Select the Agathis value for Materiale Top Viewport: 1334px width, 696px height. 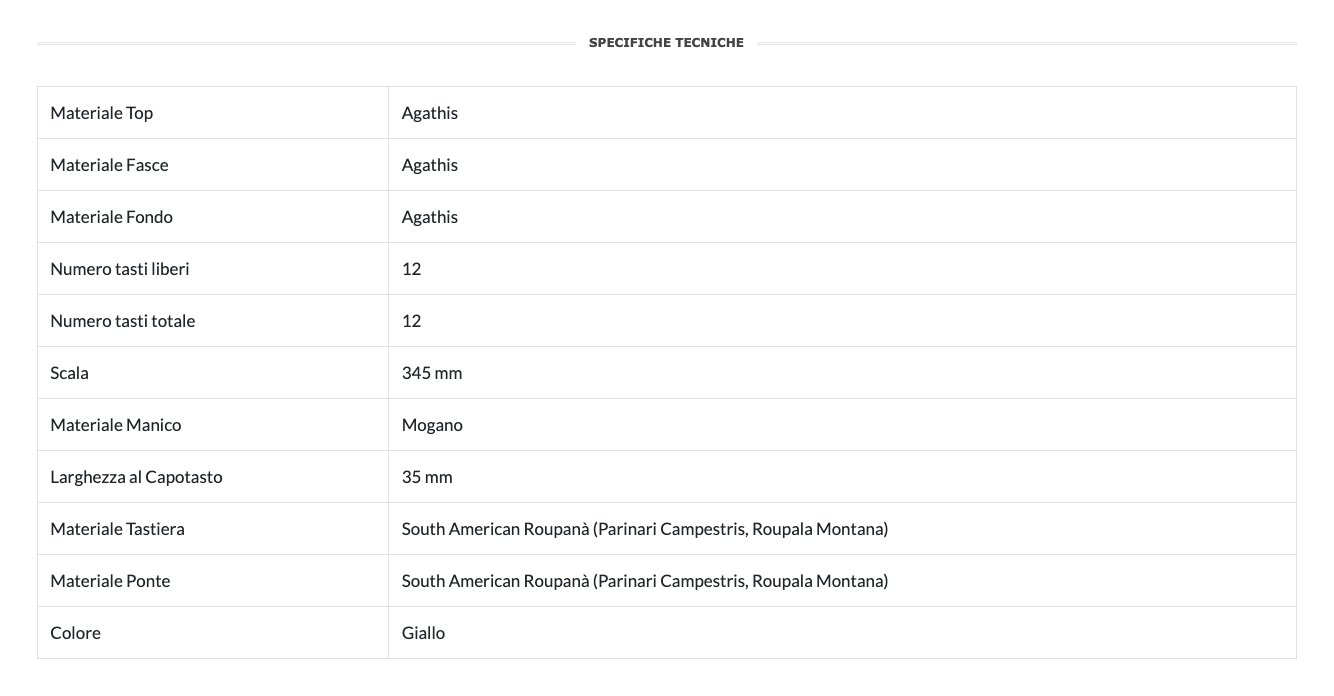(429, 113)
